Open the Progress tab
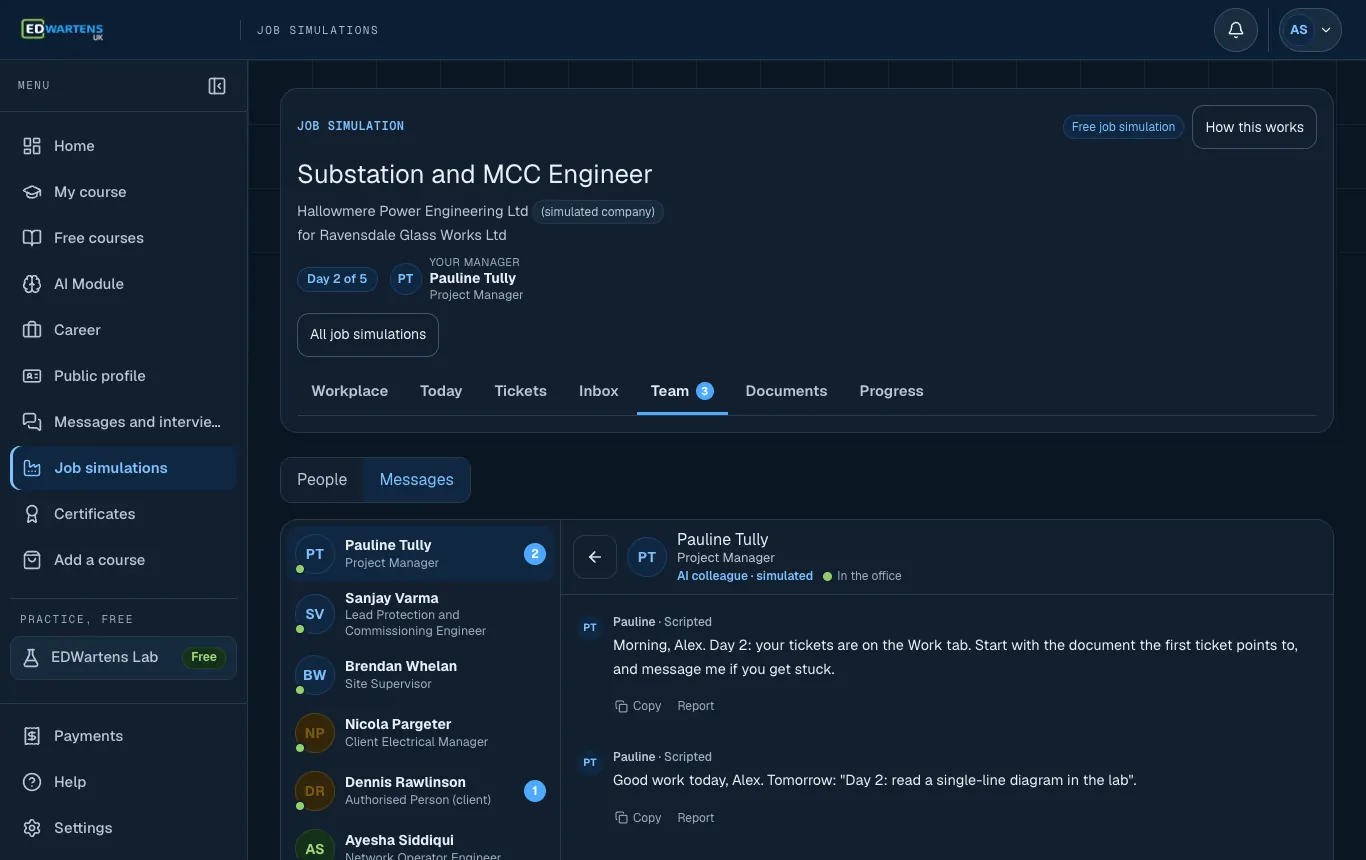The image size is (1366, 860). click(x=891, y=391)
